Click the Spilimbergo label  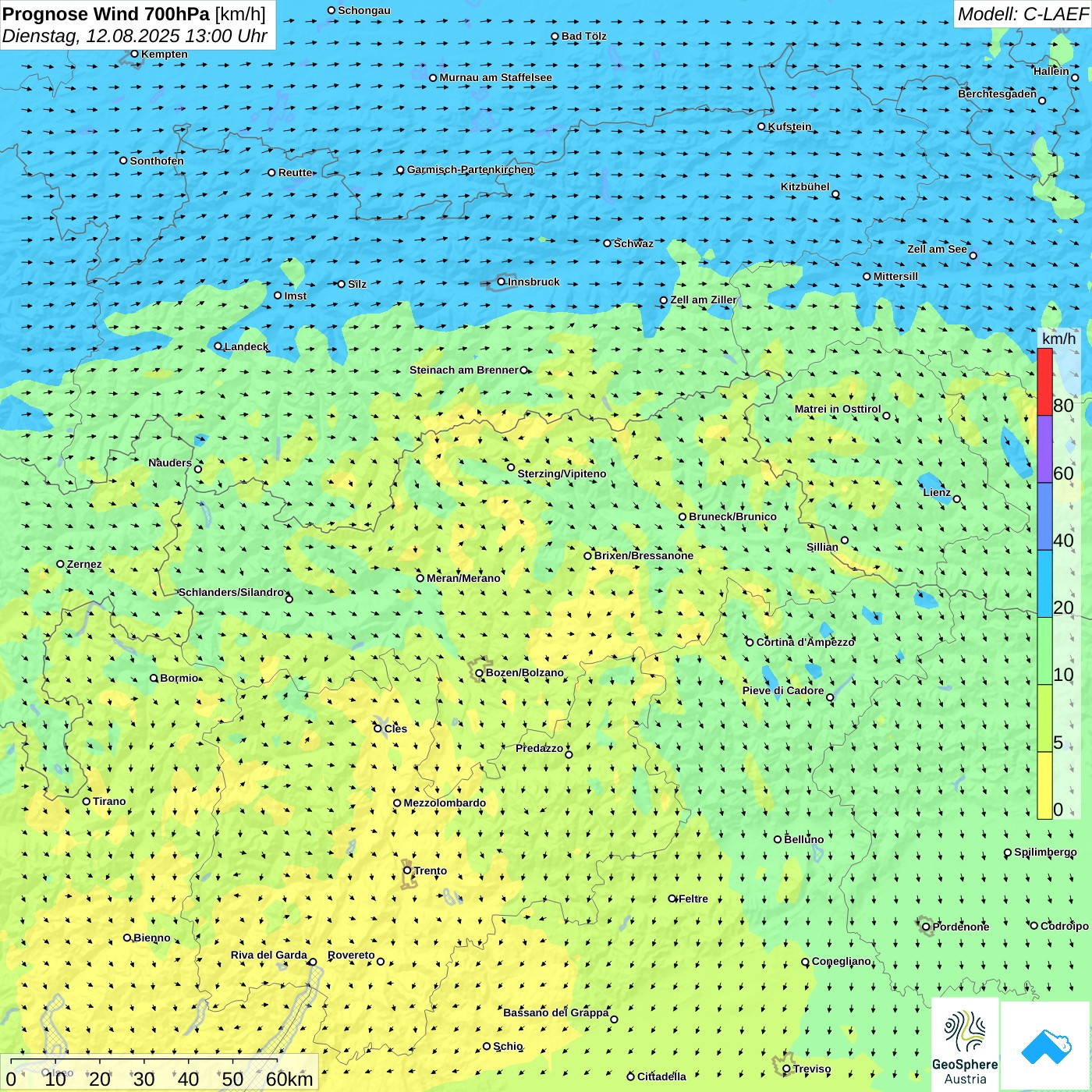pyautogui.click(x=1046, y=852)
